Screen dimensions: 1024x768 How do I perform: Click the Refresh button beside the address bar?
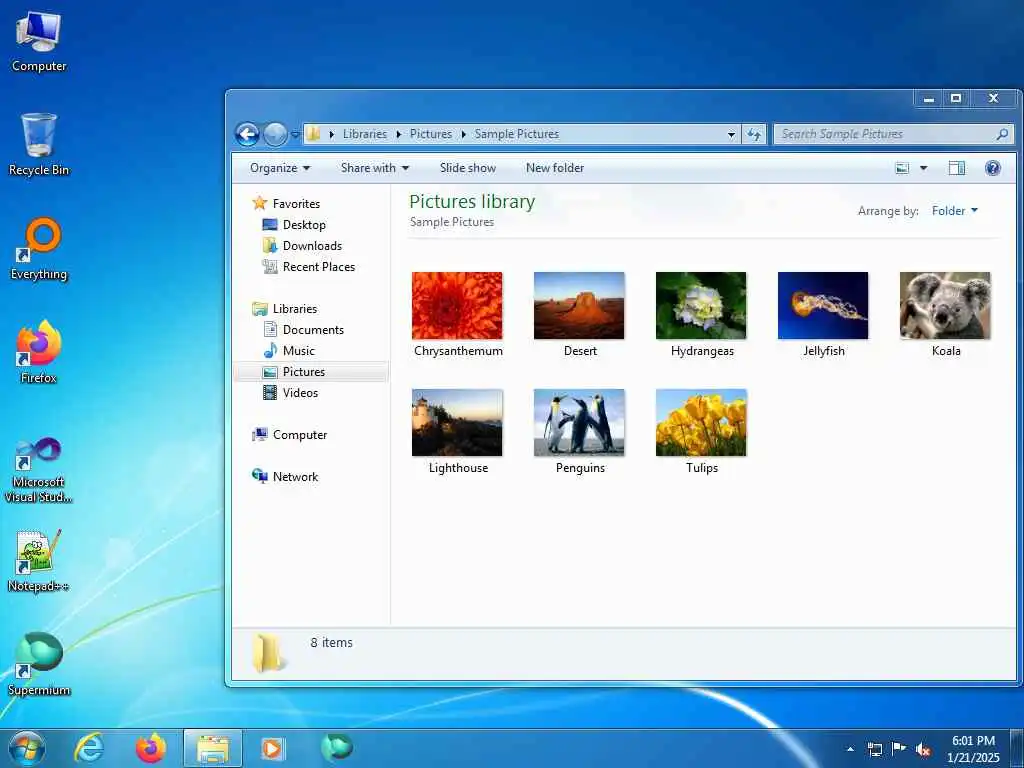(x=754, y=134)
